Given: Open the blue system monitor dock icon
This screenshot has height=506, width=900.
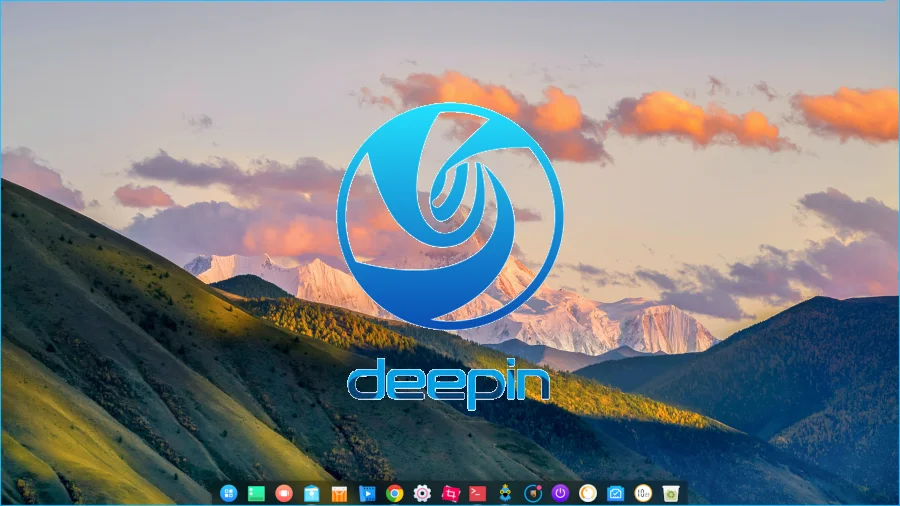Looking at the screenshot, I should (x=615, y=493).
